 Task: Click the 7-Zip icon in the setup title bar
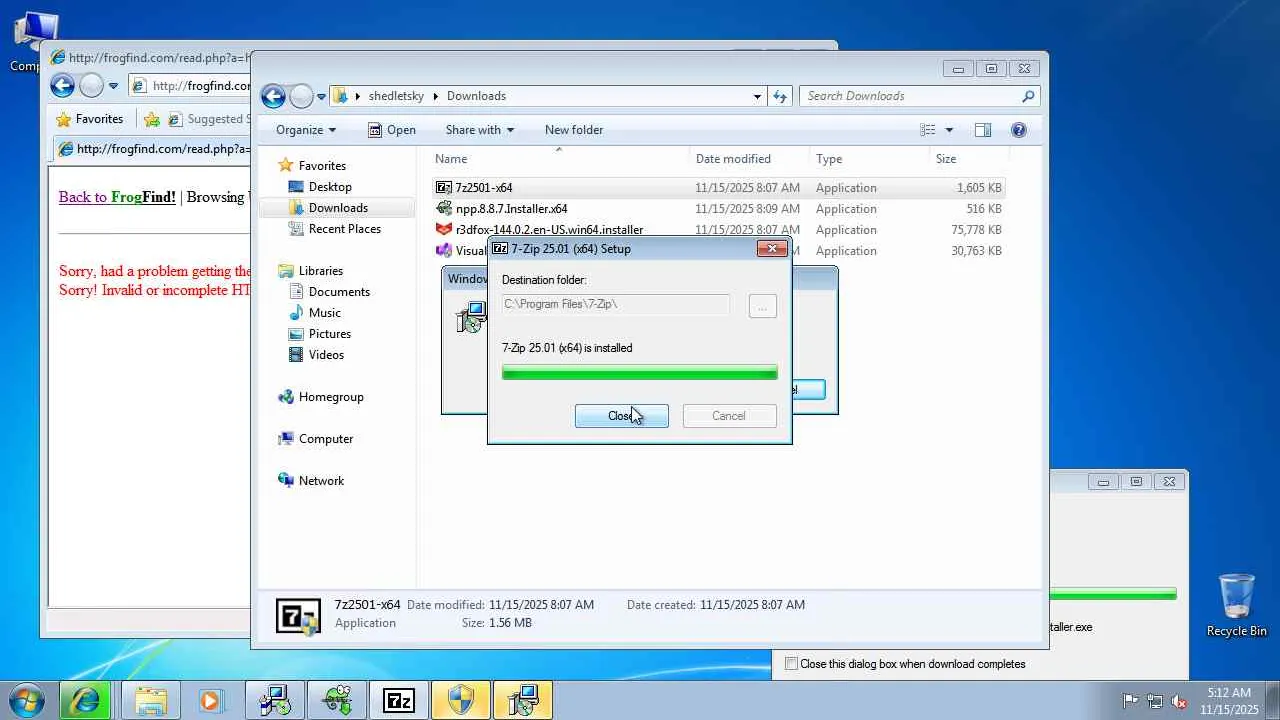click(x=500, y=249)
